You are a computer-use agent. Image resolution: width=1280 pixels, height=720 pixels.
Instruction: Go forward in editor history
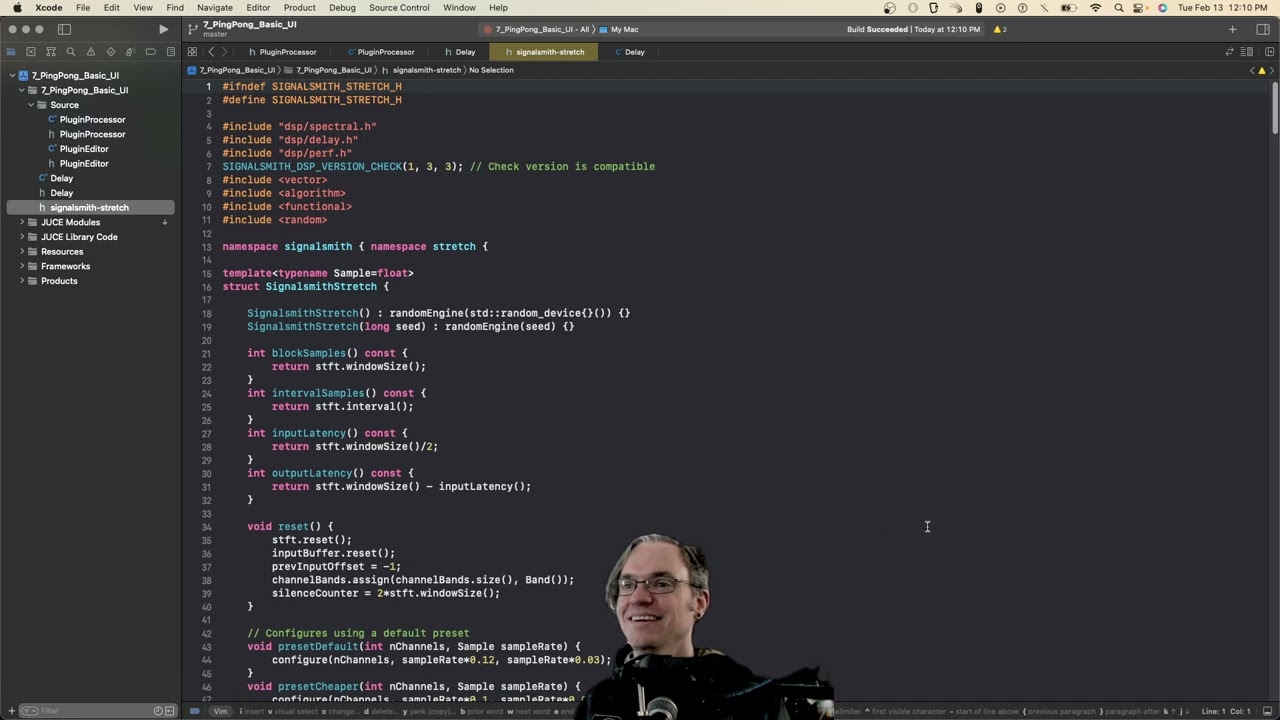click(x=225, y=52)
